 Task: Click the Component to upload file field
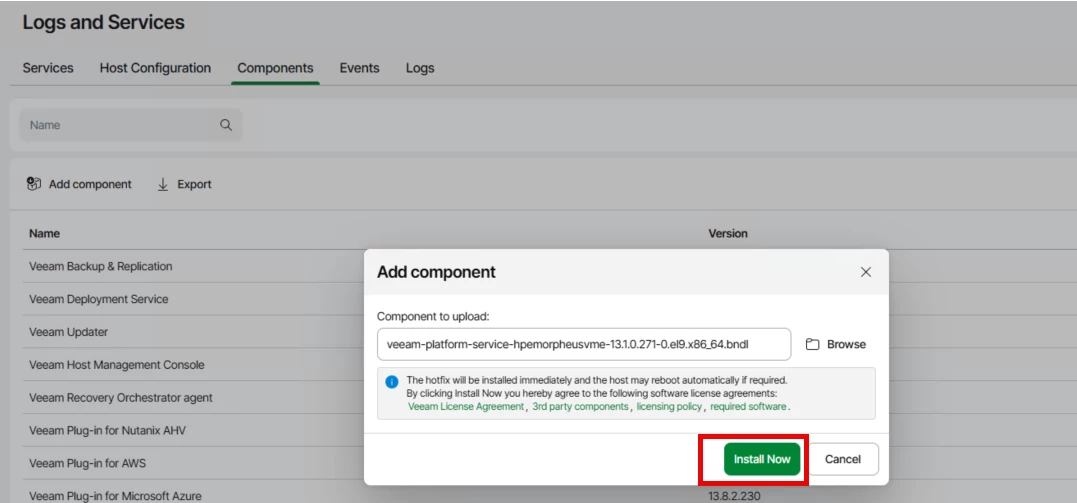pos(584,344)
